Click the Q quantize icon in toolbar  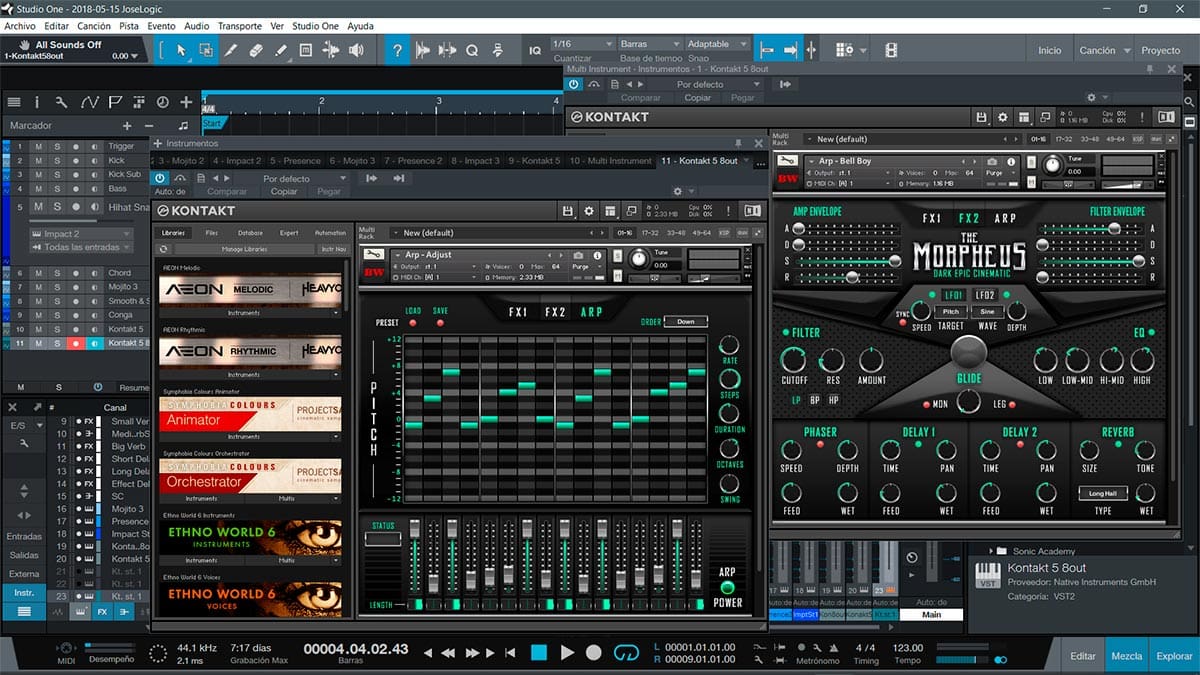[x=471, y=49]
